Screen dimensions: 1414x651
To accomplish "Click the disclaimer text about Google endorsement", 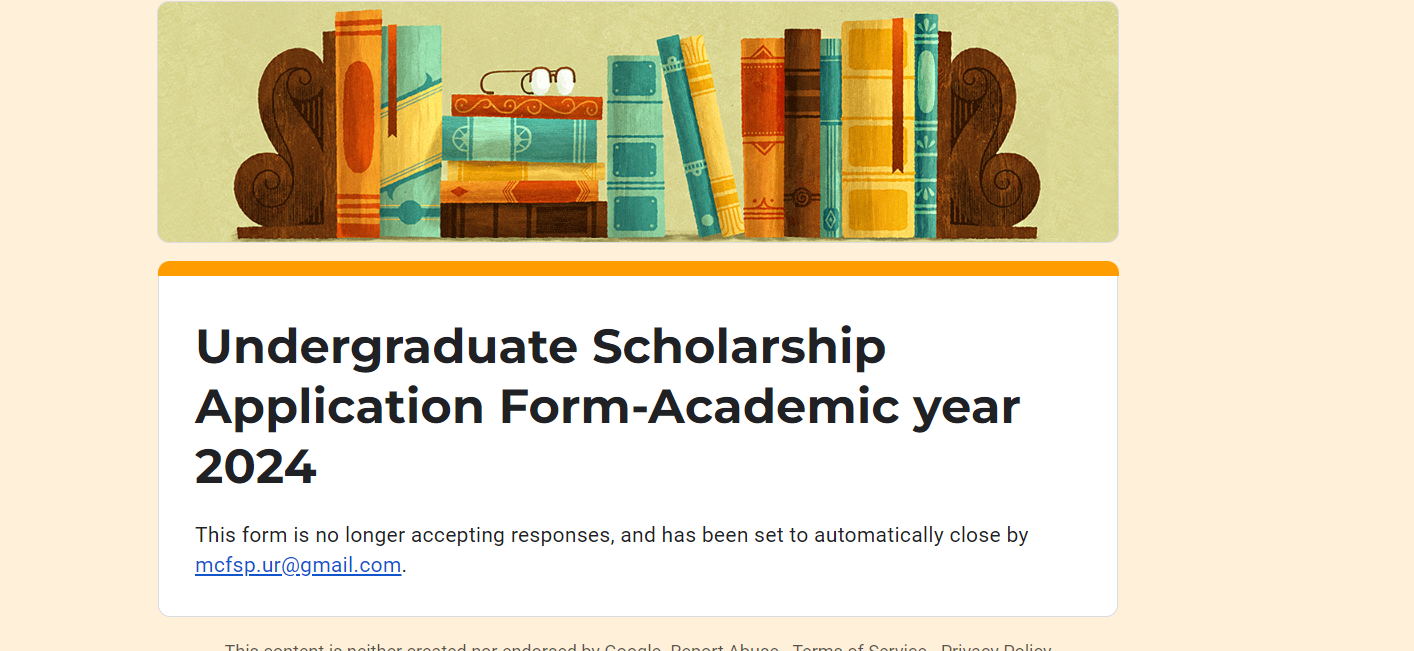I will click(443, 647).
